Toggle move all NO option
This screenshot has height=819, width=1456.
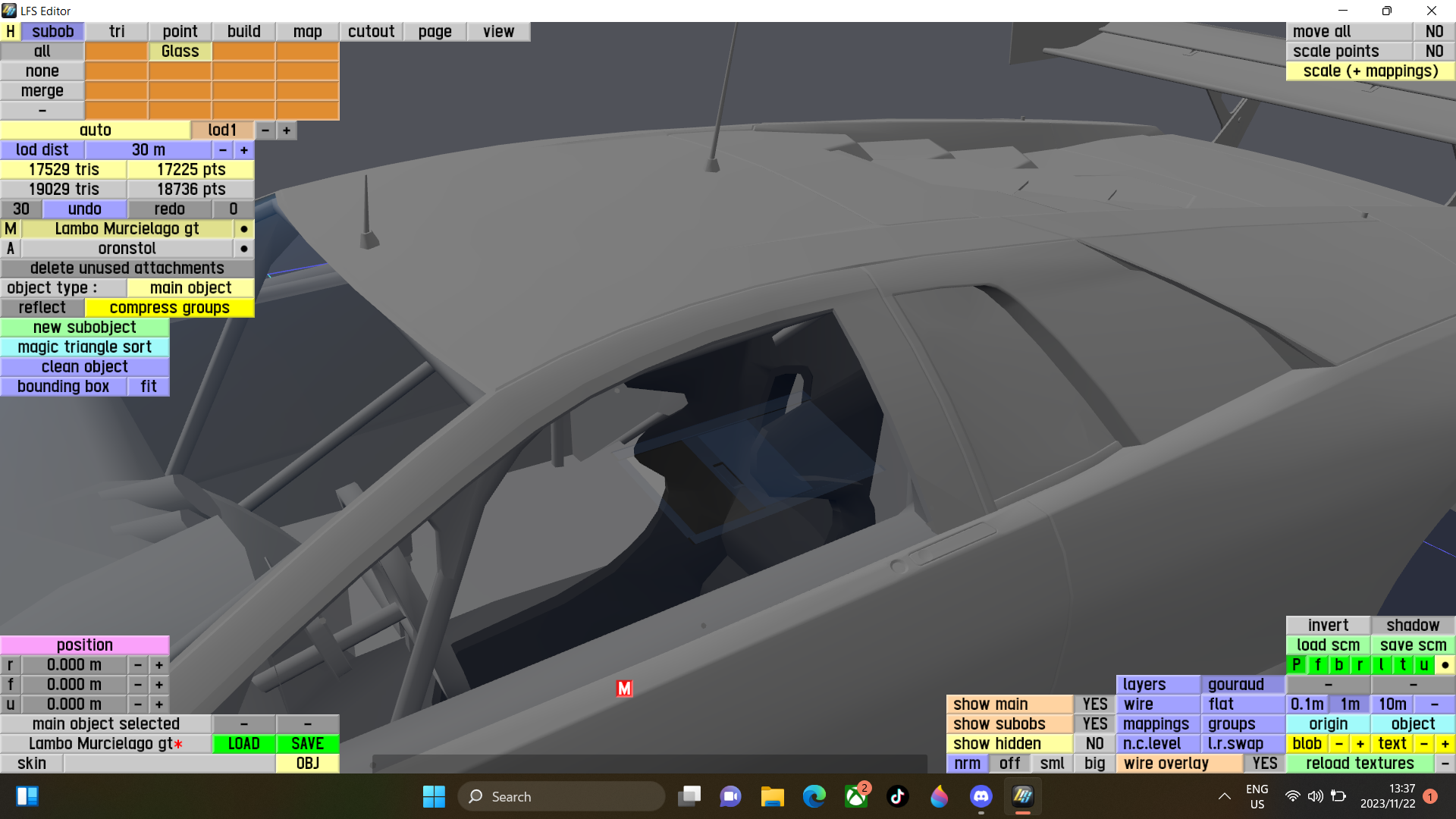1433,31
